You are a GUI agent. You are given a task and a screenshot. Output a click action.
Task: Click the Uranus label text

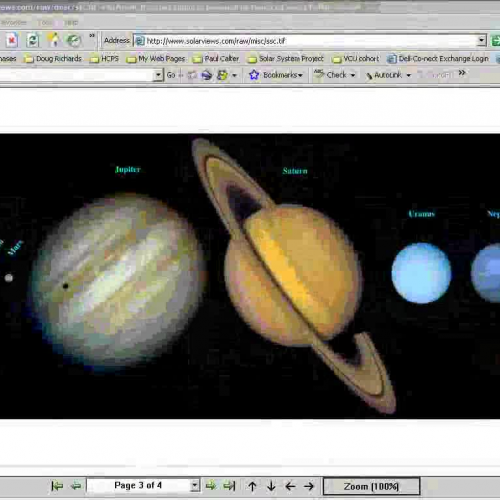point(422,214)
